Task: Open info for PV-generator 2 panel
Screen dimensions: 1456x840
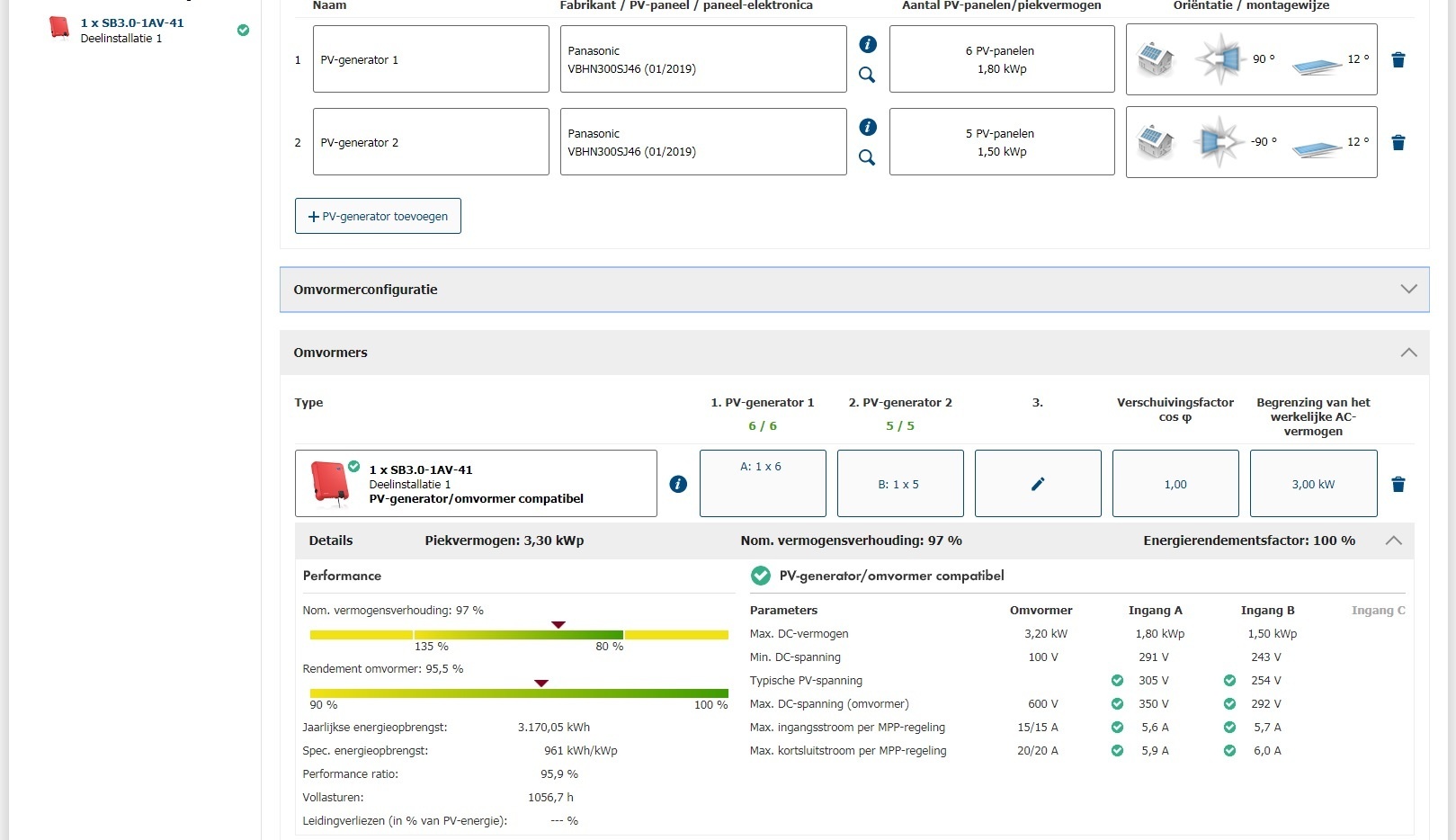Action: pyautogui.click(x=867, y=127)
